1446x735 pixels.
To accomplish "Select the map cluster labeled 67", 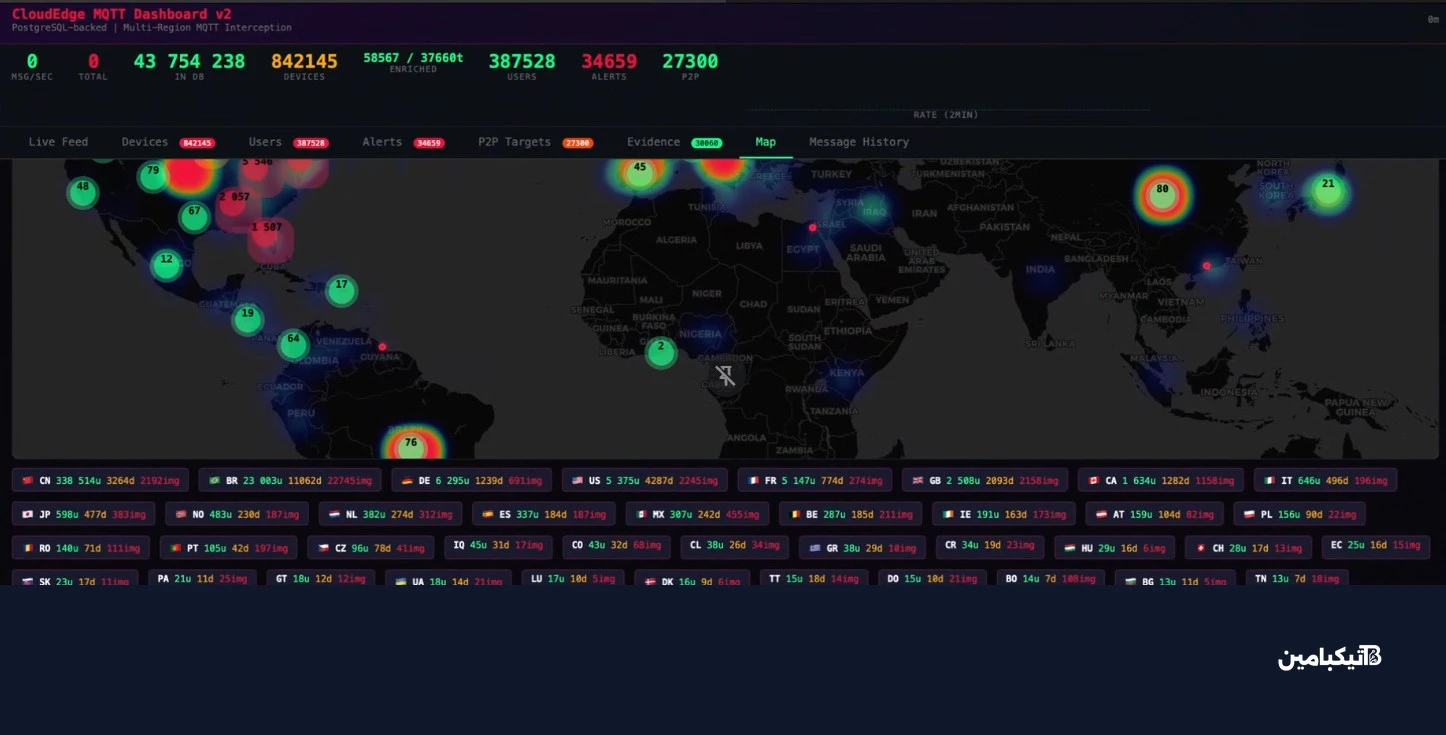I will click(x=195, y=216).
